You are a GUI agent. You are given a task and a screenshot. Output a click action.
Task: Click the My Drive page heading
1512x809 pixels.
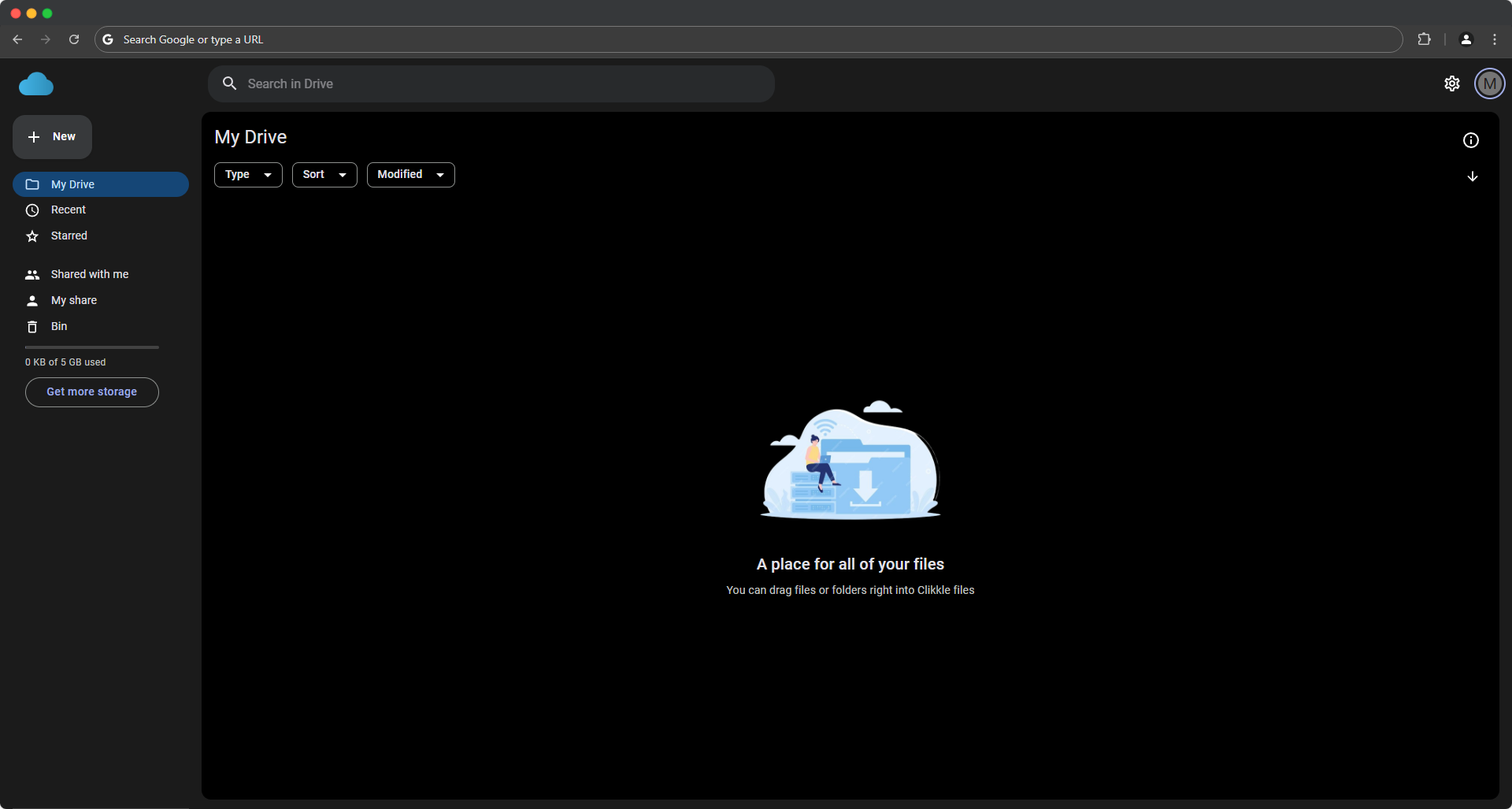[250, 137]
